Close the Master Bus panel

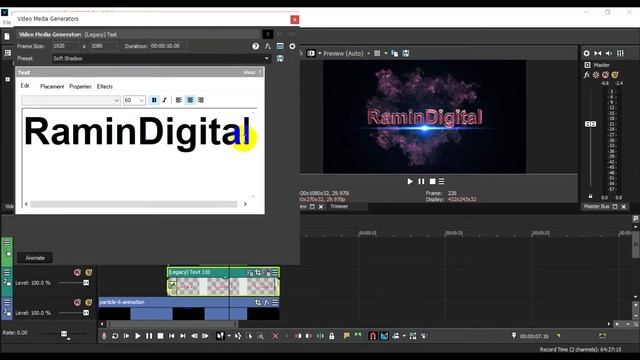click(624, 207)
